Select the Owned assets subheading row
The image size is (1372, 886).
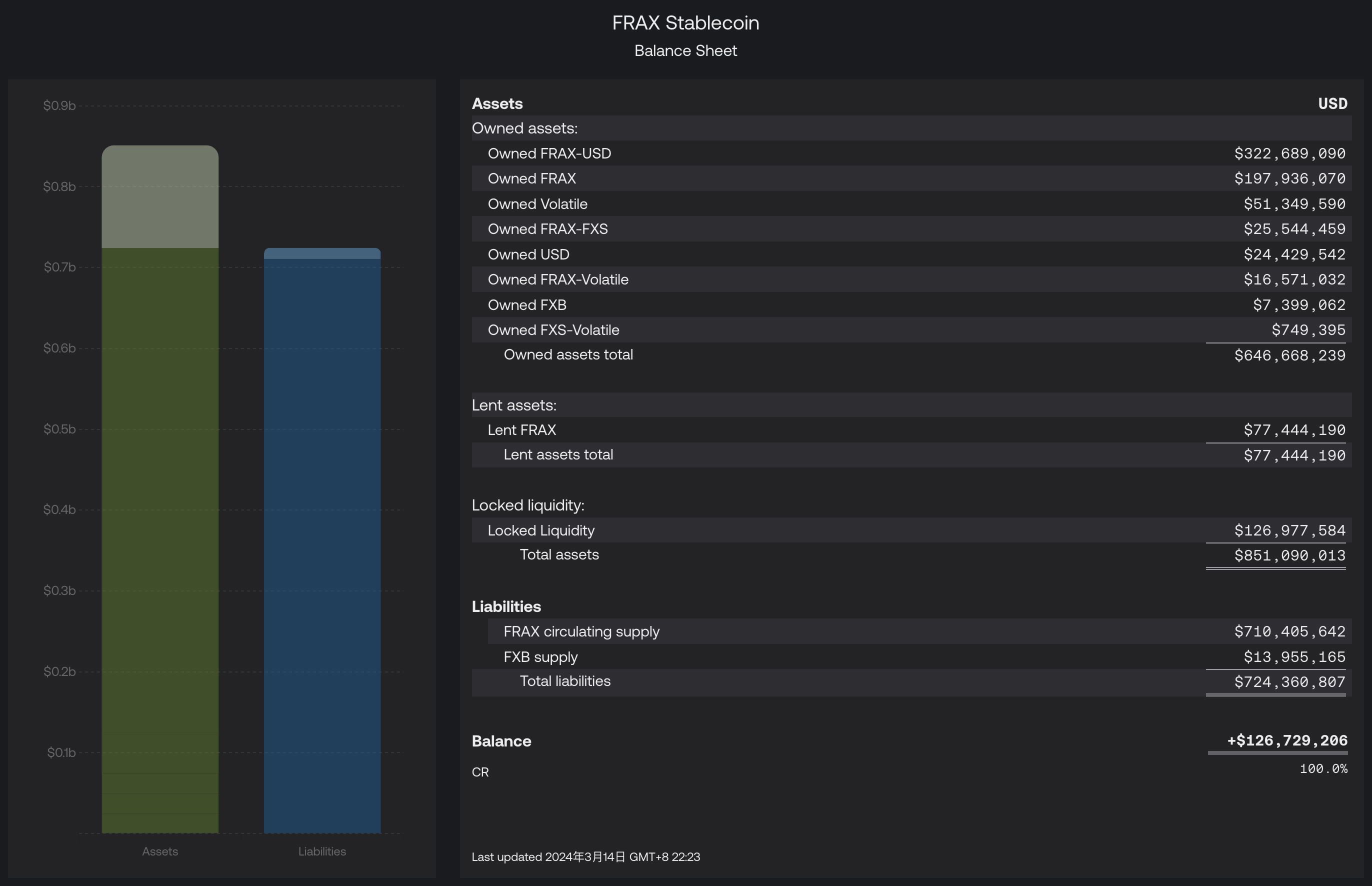coord(912,128)
